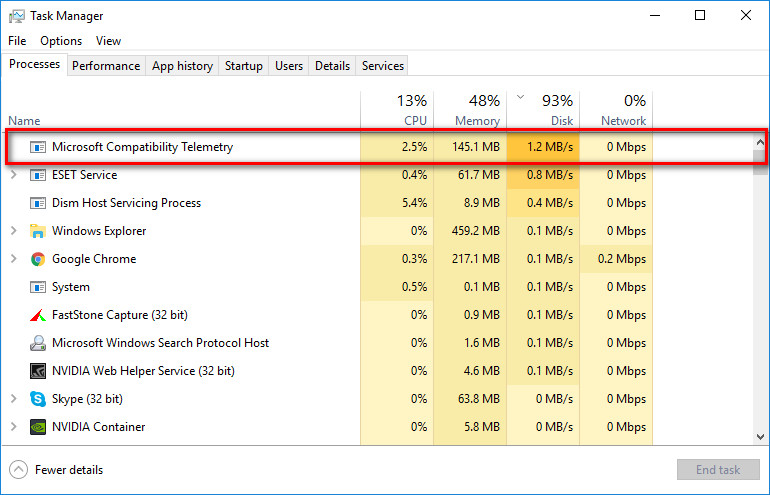Click the 459.2 MB memory value

tap(475, 231)
